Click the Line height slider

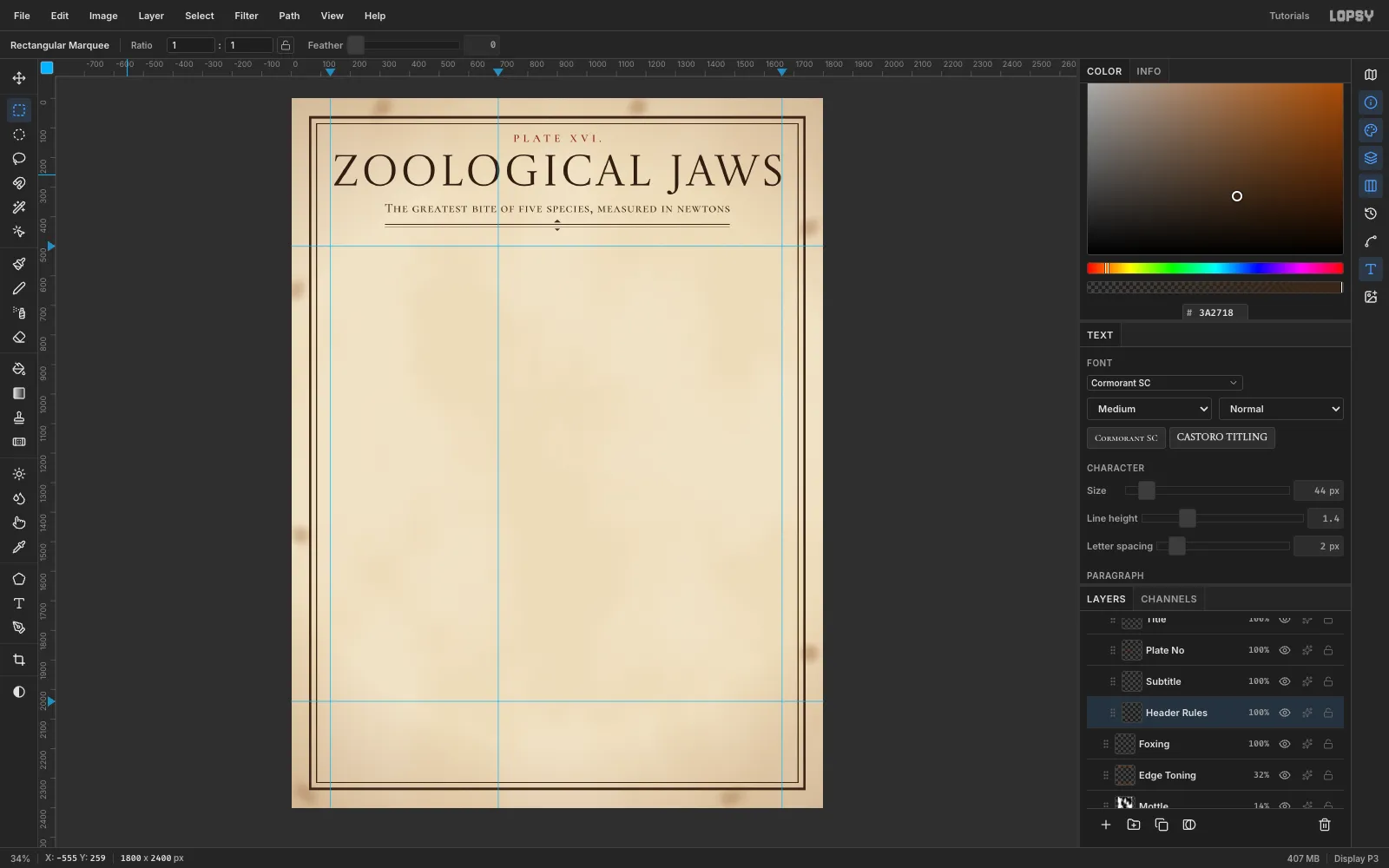point(1222,518)
